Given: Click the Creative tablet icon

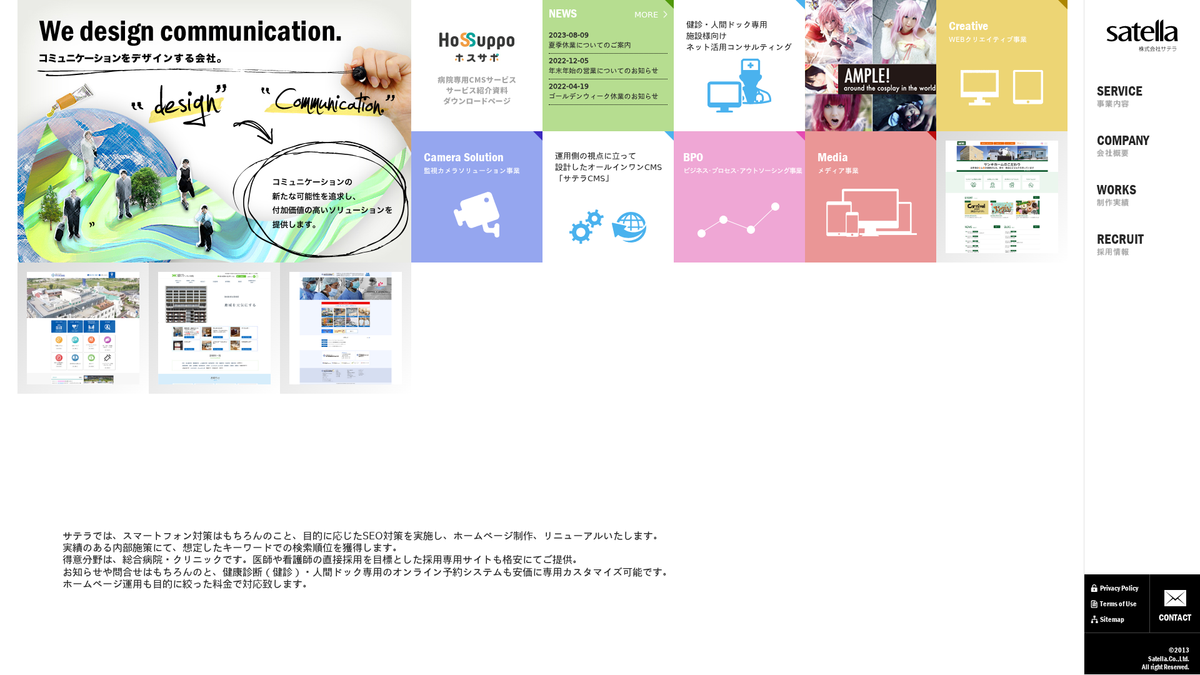Looking at the screenshot, I should (1028, 87).
